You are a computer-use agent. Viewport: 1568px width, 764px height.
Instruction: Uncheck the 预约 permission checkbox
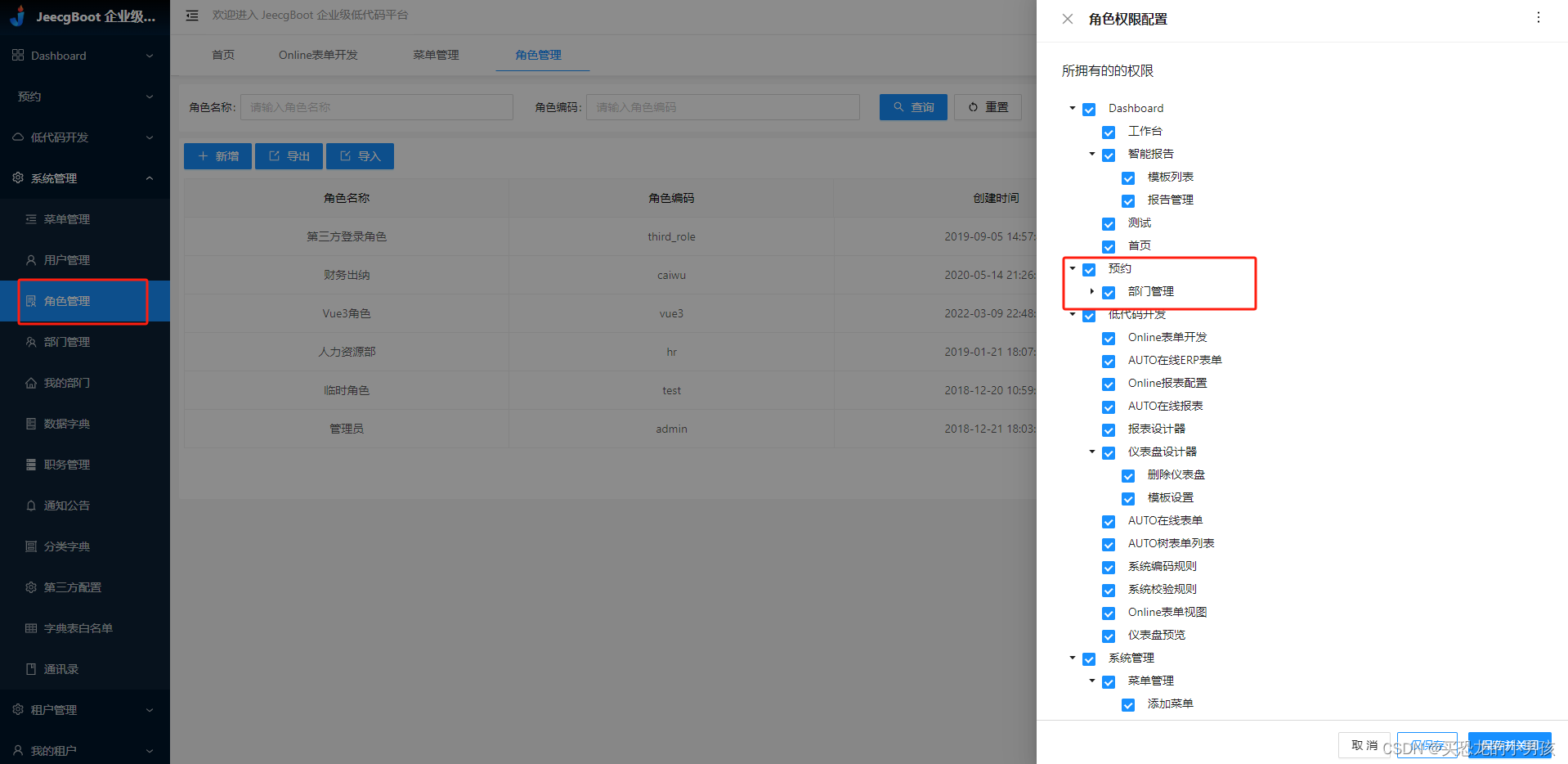pyautogui.click(x=1089, y=269)
